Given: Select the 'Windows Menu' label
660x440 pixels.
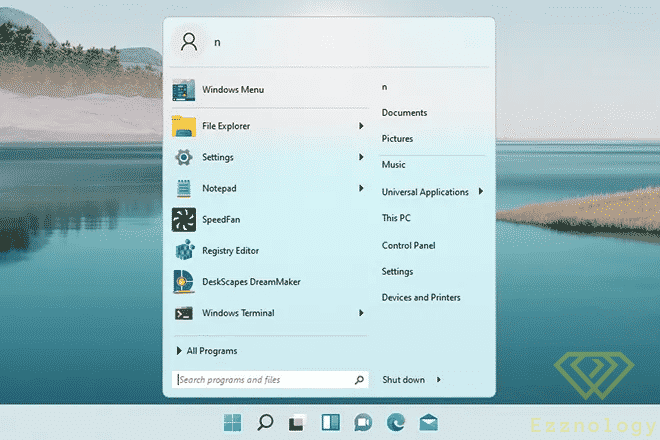Looking at the screenshot, I should [x=233, y=90].
